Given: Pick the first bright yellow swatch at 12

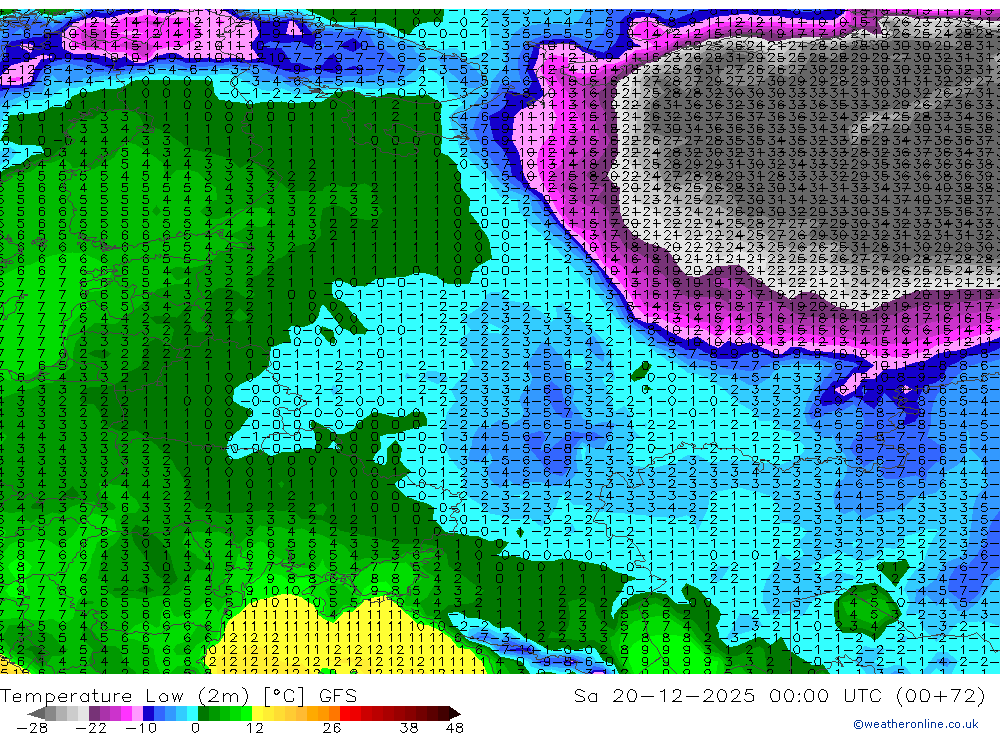Looking at the screenshot, I should pos(258,713).
